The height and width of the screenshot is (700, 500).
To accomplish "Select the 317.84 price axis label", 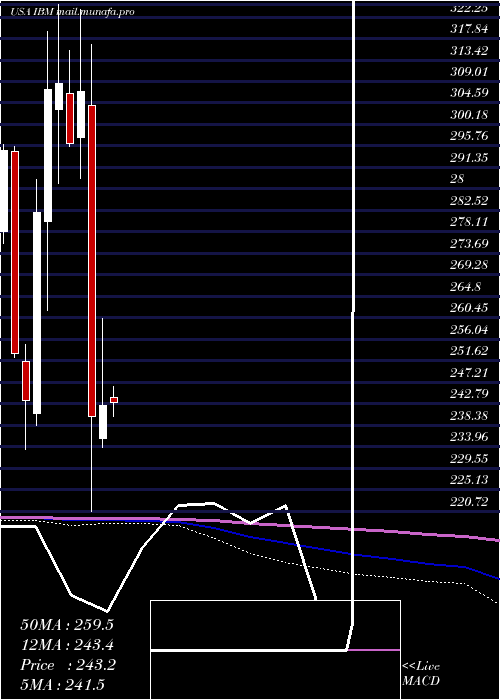I will 469,29.
